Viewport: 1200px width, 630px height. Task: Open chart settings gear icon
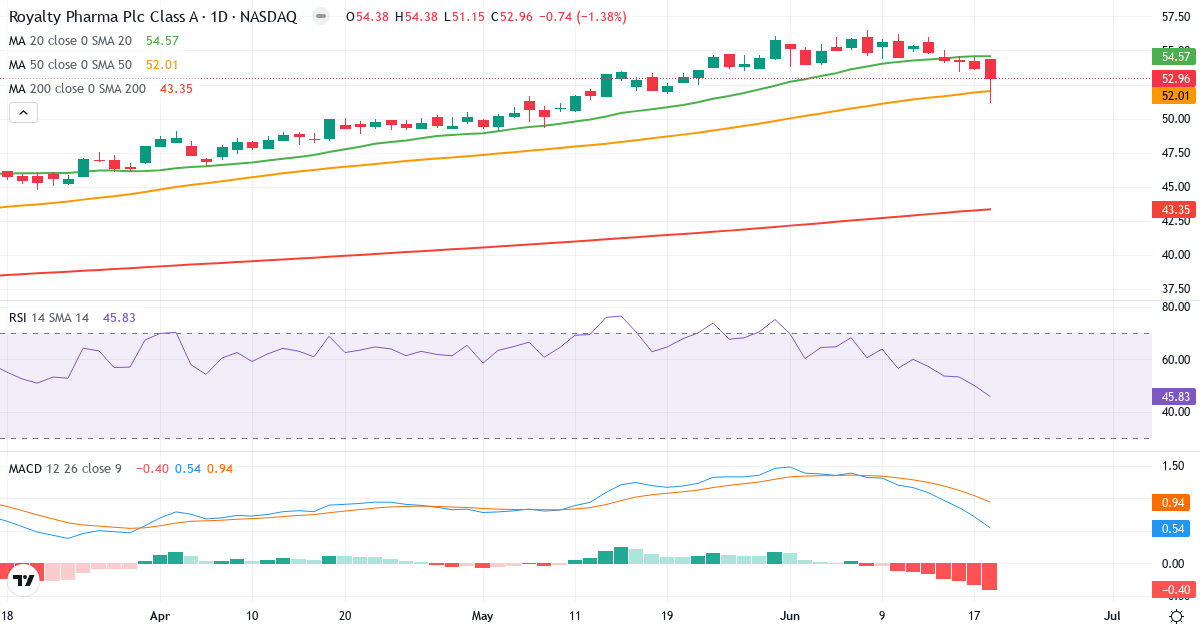coord(1177,616)
